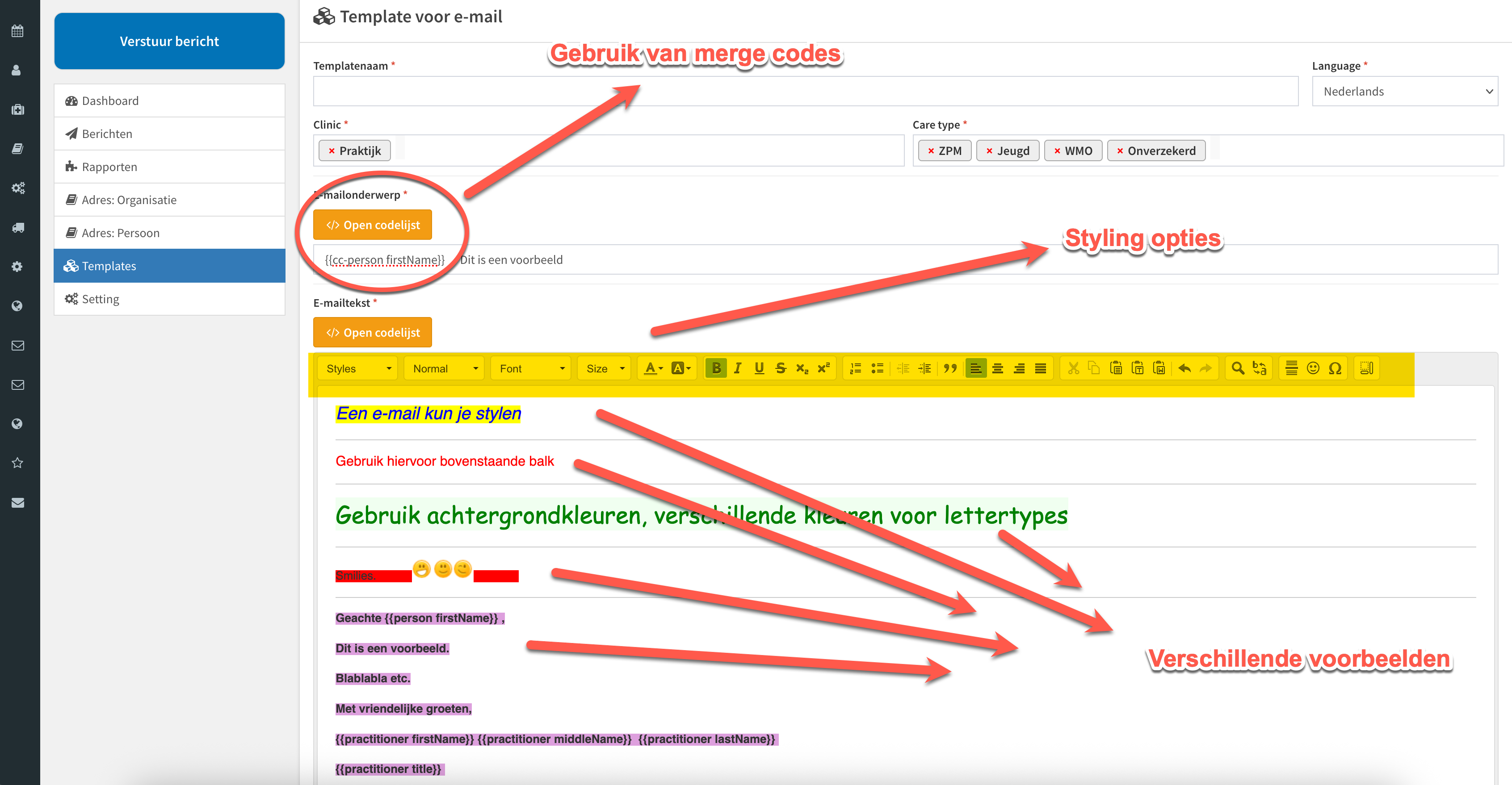
Task: Open Setting in the side menu
Action: pos(170,299)
